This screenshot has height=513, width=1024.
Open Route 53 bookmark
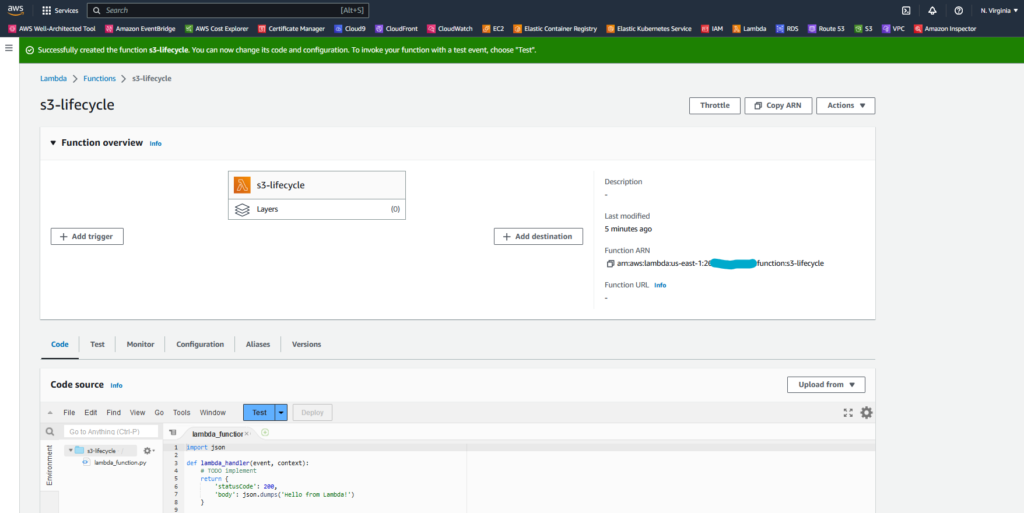point(826,29)
